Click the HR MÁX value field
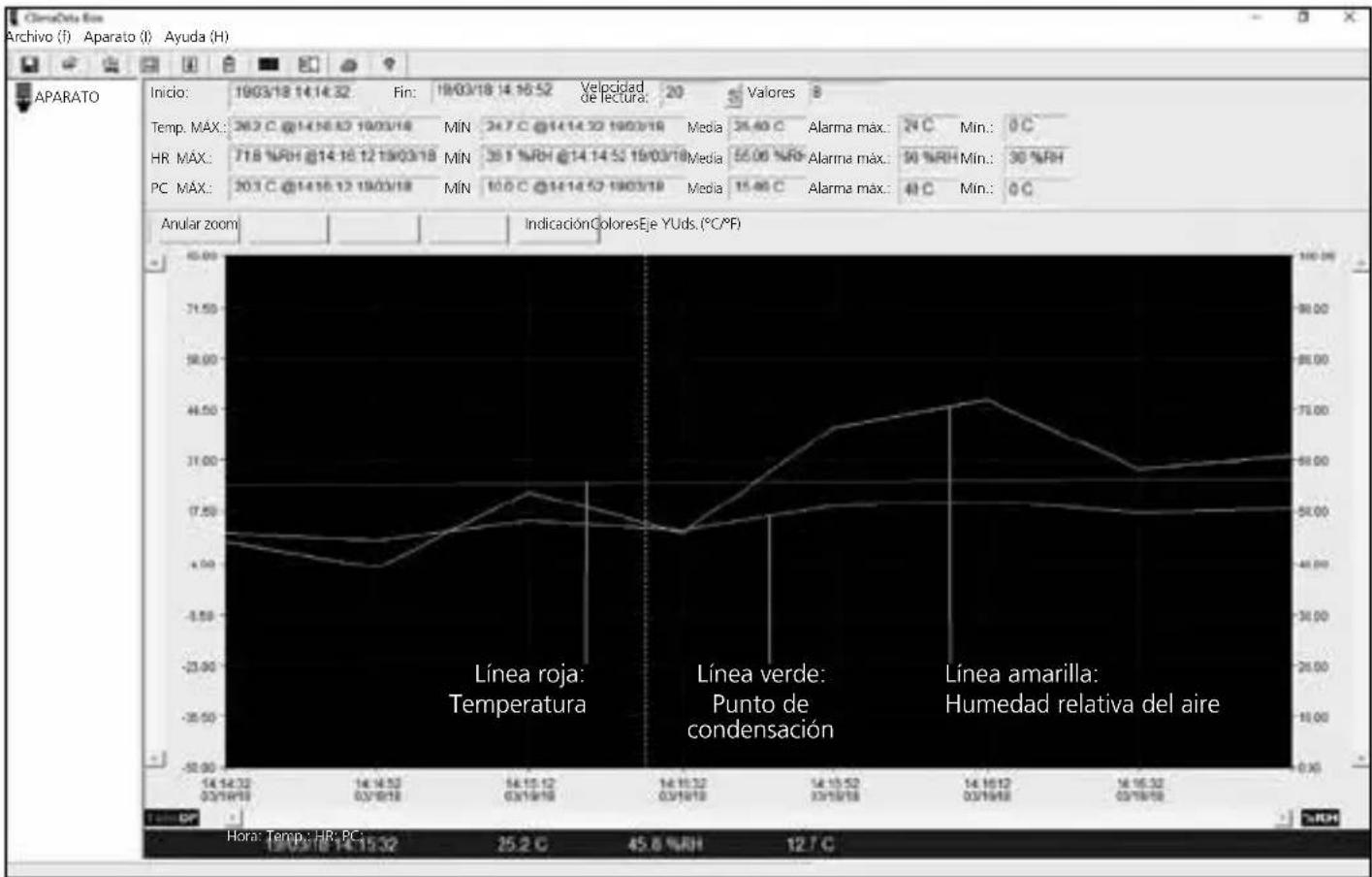Screen dimensions: 1372x877 pyautogui.click(x=334, y=157)
